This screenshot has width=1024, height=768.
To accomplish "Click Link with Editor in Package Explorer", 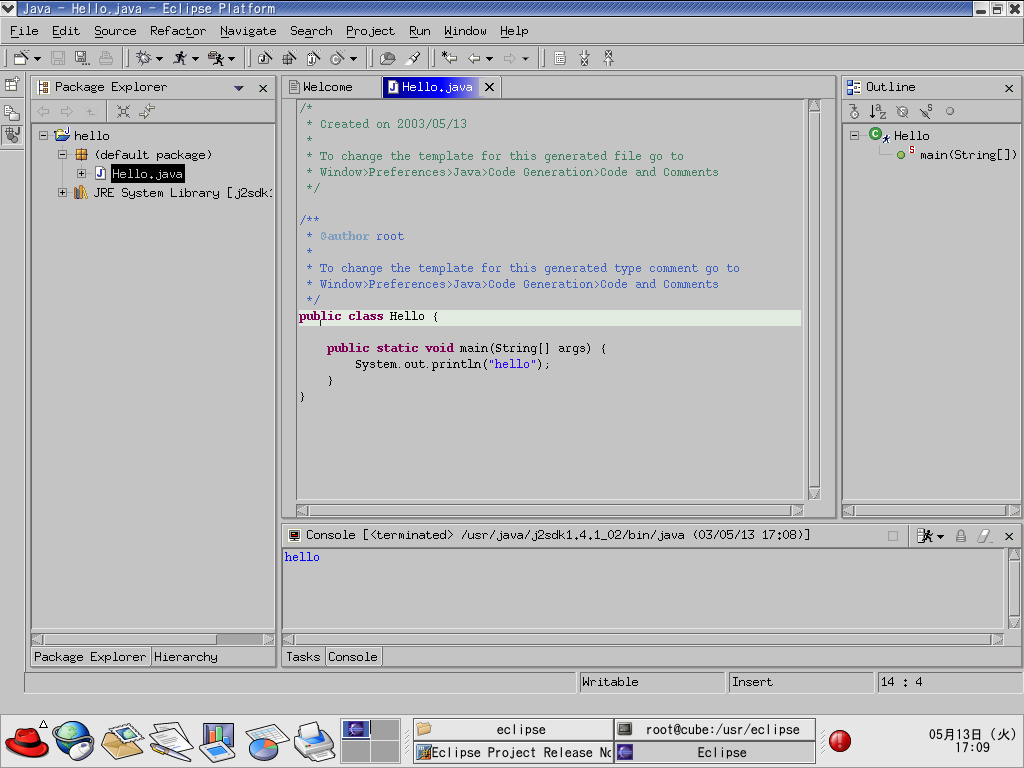I will point(147,111).
